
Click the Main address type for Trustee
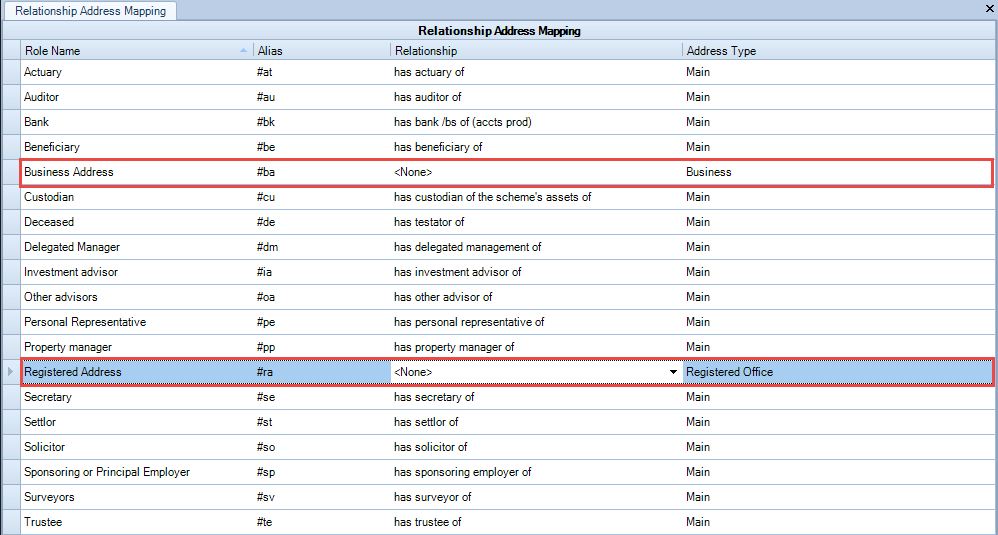point(839,522)
